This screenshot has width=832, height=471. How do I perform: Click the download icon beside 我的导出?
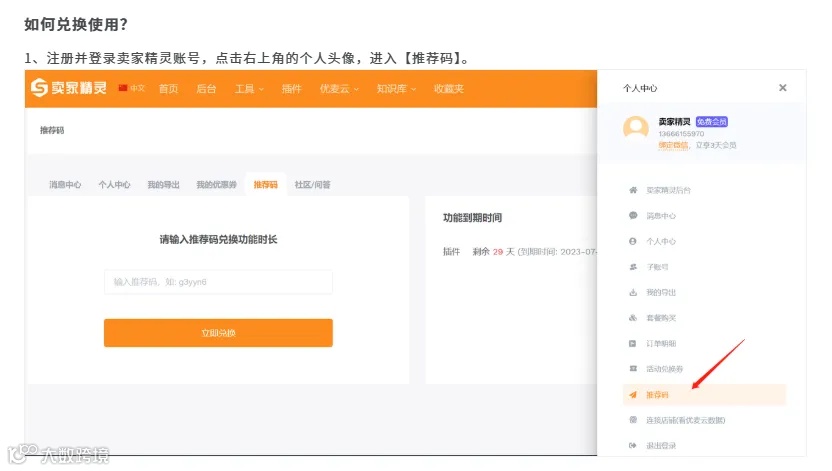(633, 292)
